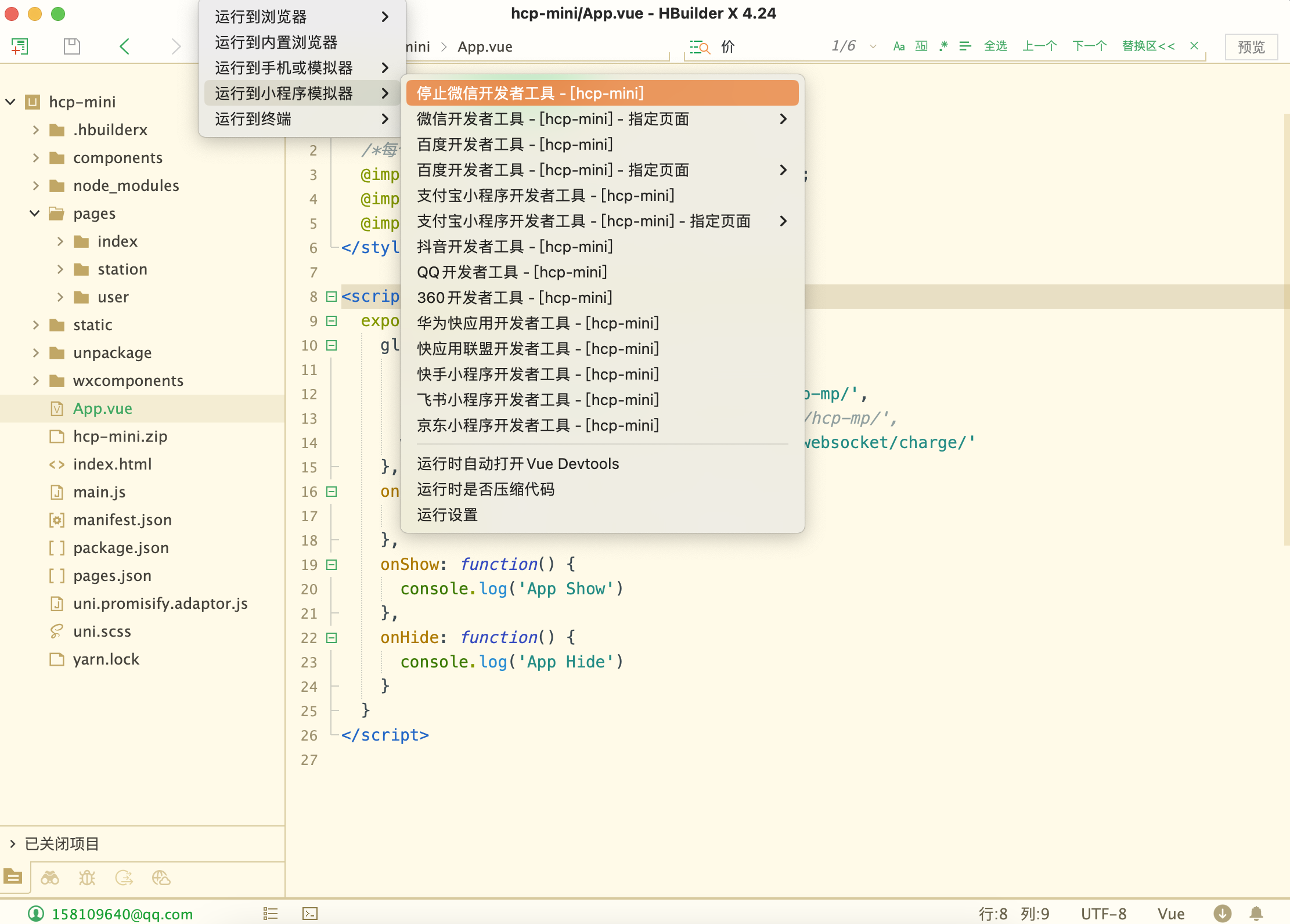Jump to next match with 下一个
1290x924 pixels.
click(x=1089, y=46)
